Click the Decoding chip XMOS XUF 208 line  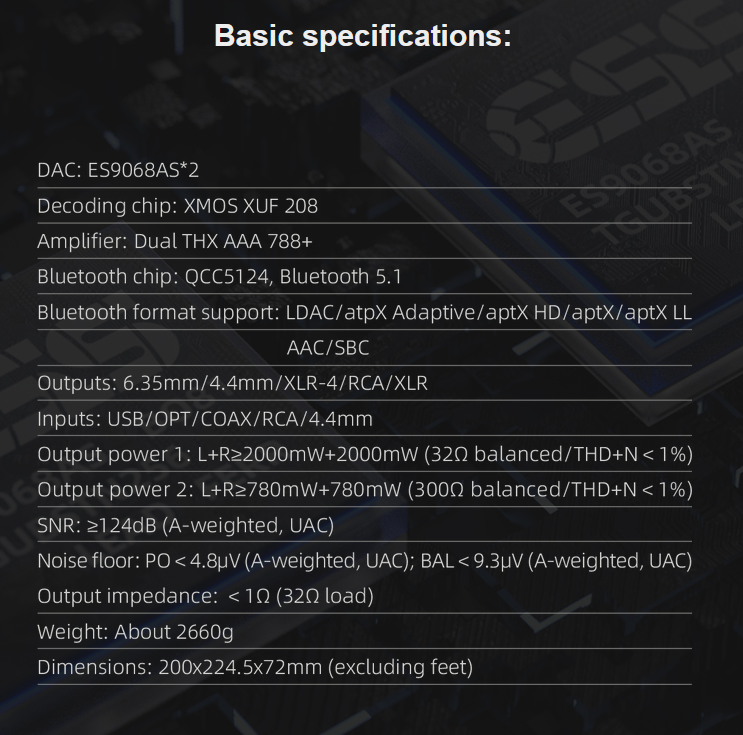(x=177, y=206)
